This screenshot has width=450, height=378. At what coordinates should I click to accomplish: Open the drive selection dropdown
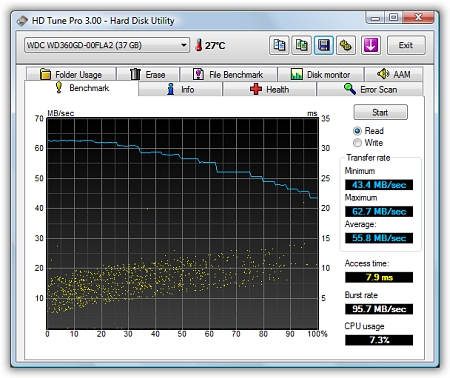click(x=107, y=45)
